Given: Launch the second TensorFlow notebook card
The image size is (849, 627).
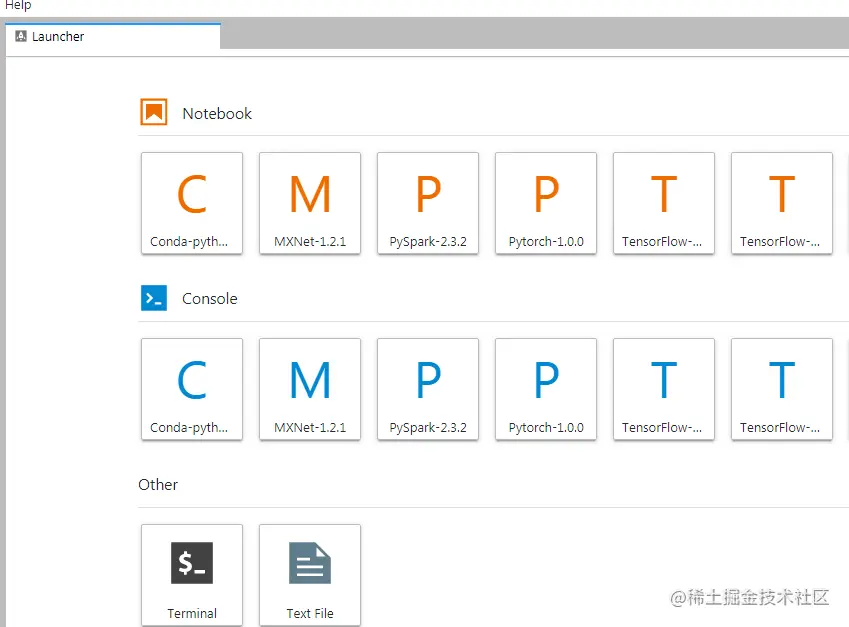Looking at the screenshot, I should 782,203.
